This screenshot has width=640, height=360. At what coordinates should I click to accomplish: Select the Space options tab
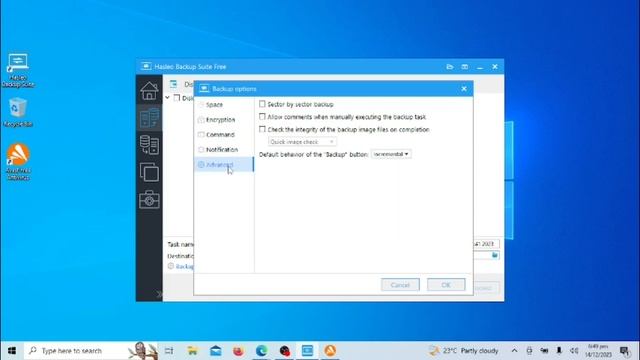[x=224, y=104]
